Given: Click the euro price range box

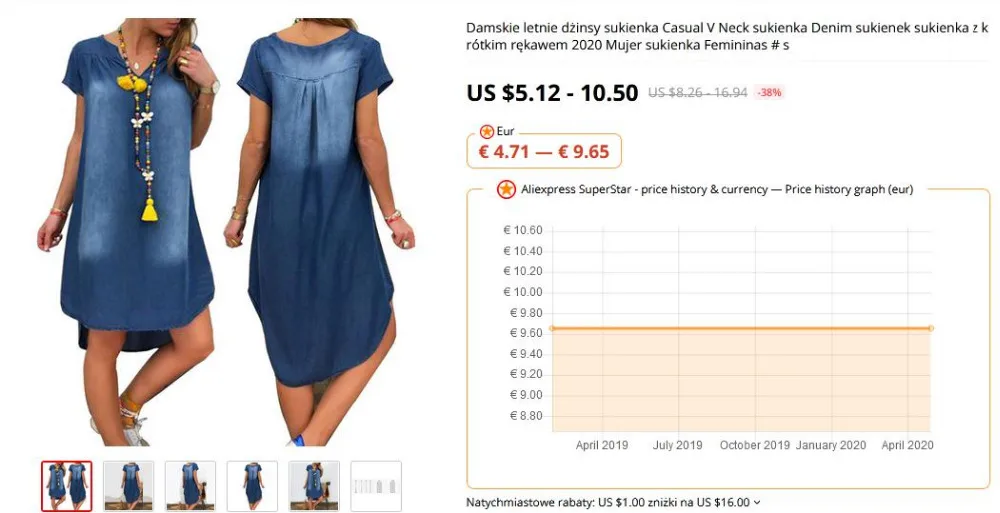Looking at the screenshot, I should pos(544,151).
